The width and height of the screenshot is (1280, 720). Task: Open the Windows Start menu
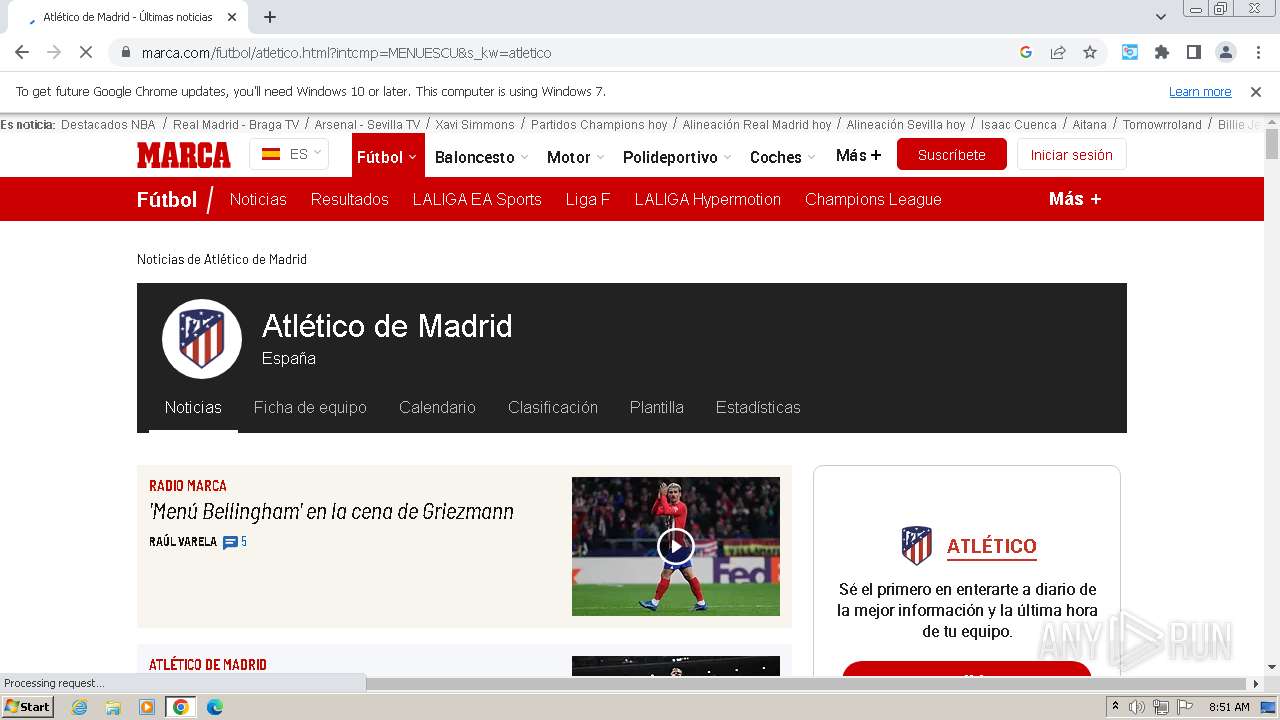(x=28, y=706)
